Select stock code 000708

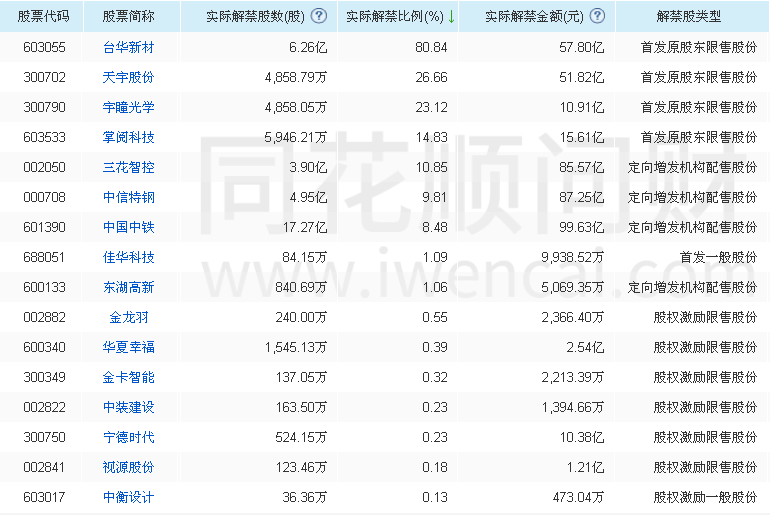point(44,197)
